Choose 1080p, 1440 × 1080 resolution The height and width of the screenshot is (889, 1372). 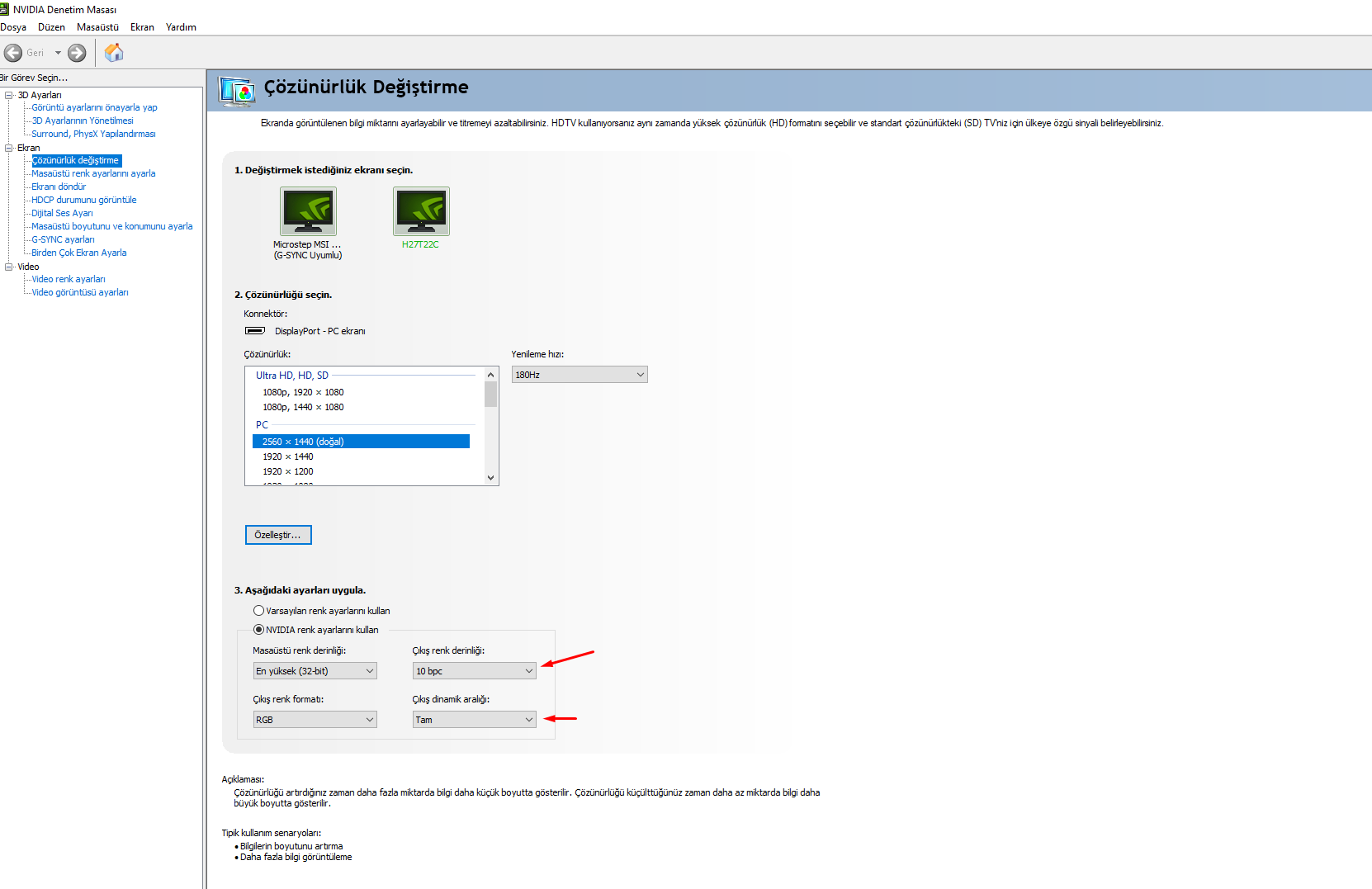303,407
